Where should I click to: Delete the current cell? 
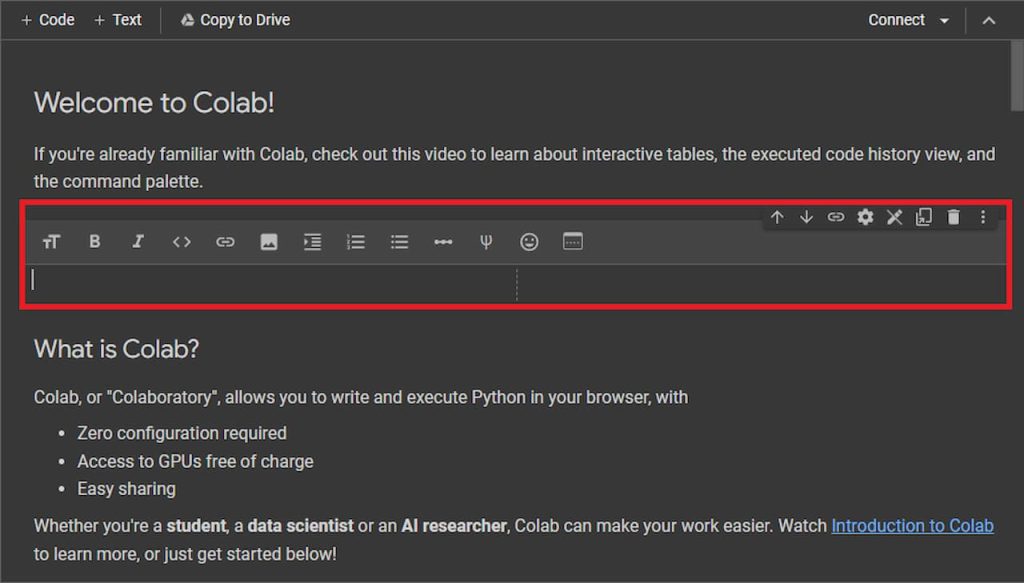(953, 217)
